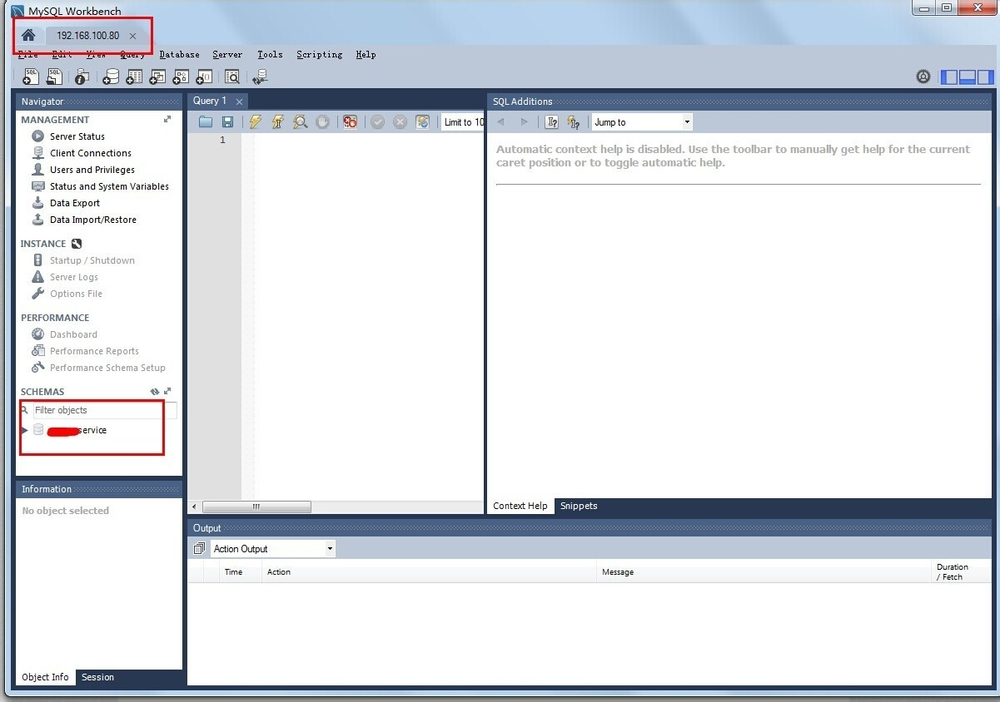
Task: Create a new view icon
Action: click(157, 77)
